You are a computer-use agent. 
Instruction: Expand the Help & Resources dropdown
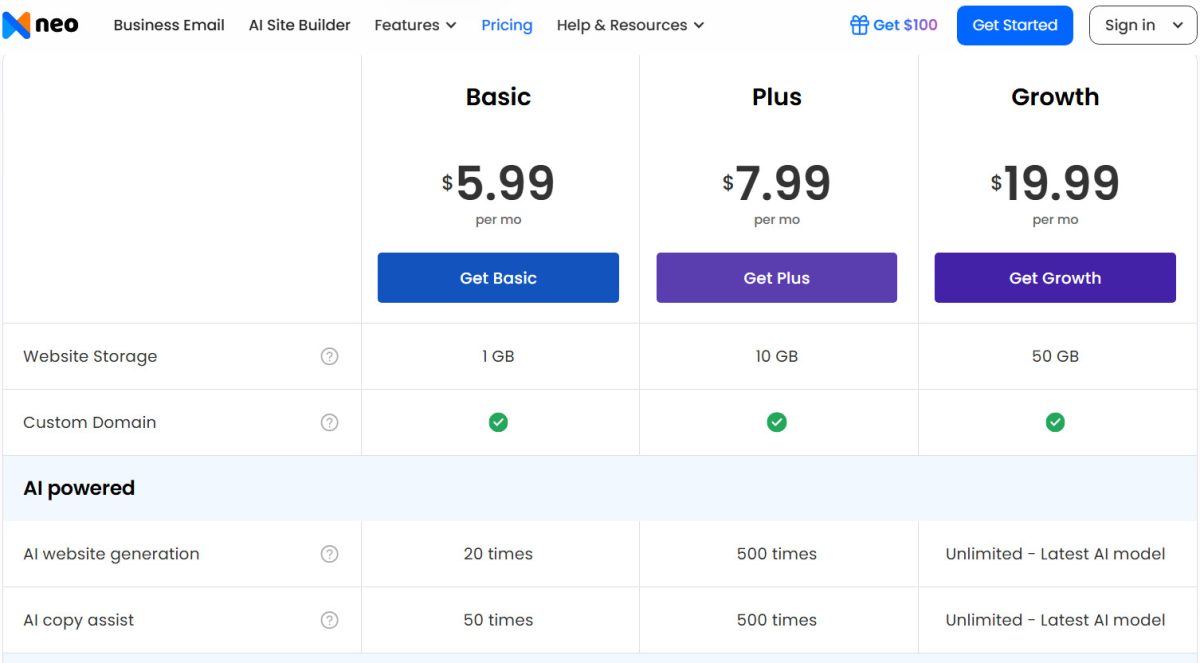pos(630,25)
